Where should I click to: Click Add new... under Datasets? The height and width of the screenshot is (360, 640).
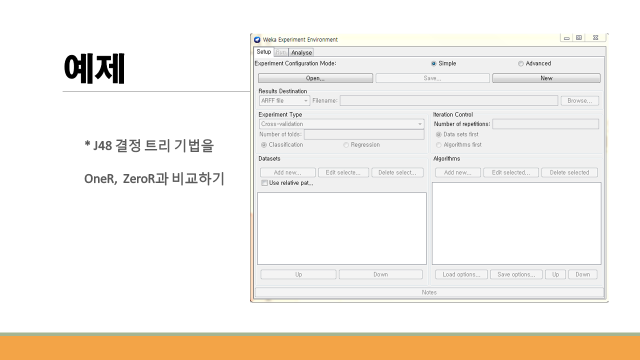tap(287, 173)
